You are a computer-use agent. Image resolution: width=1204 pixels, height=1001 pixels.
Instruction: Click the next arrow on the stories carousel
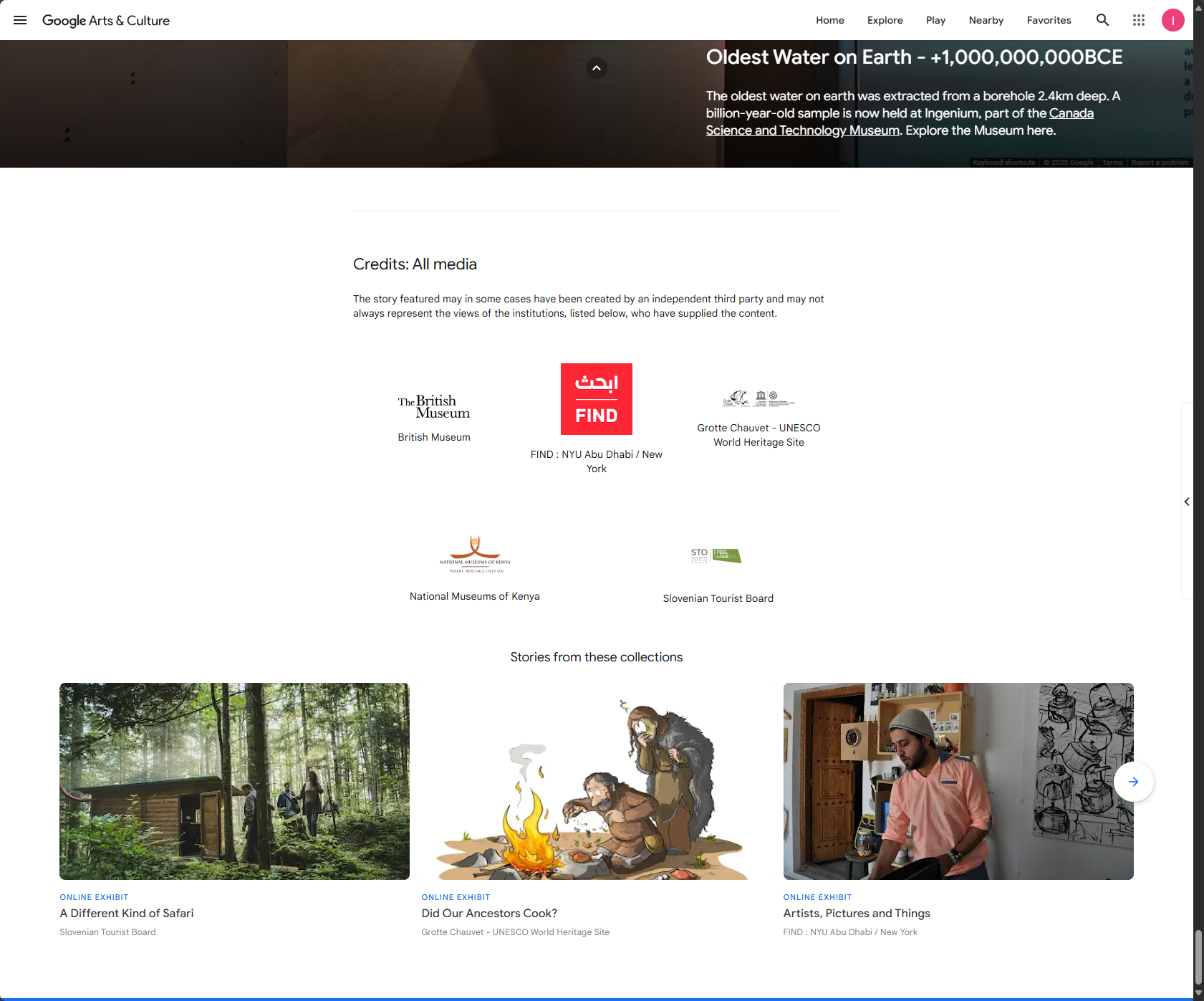1133,782
